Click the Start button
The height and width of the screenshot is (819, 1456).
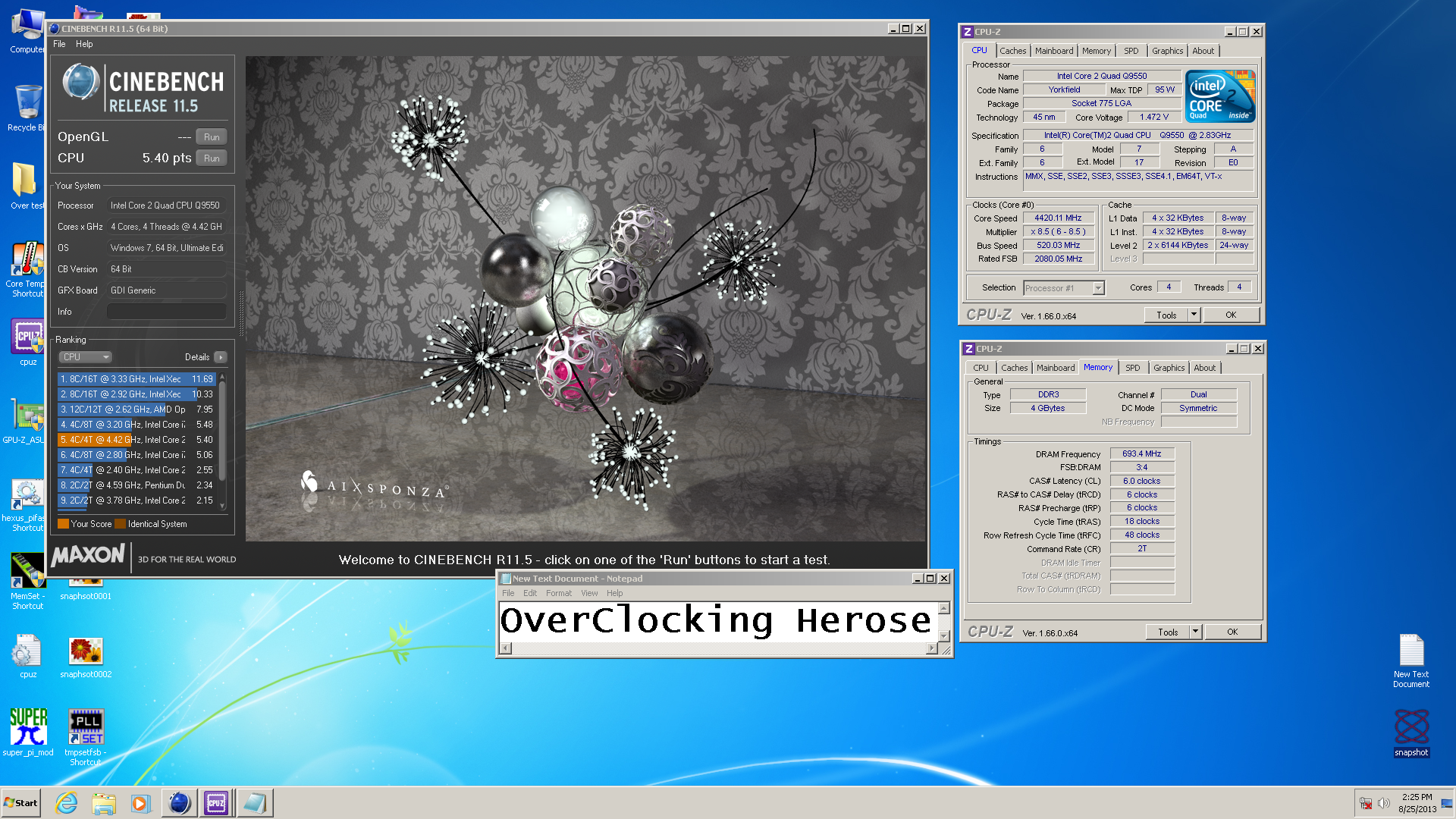[x=21, y=803]
